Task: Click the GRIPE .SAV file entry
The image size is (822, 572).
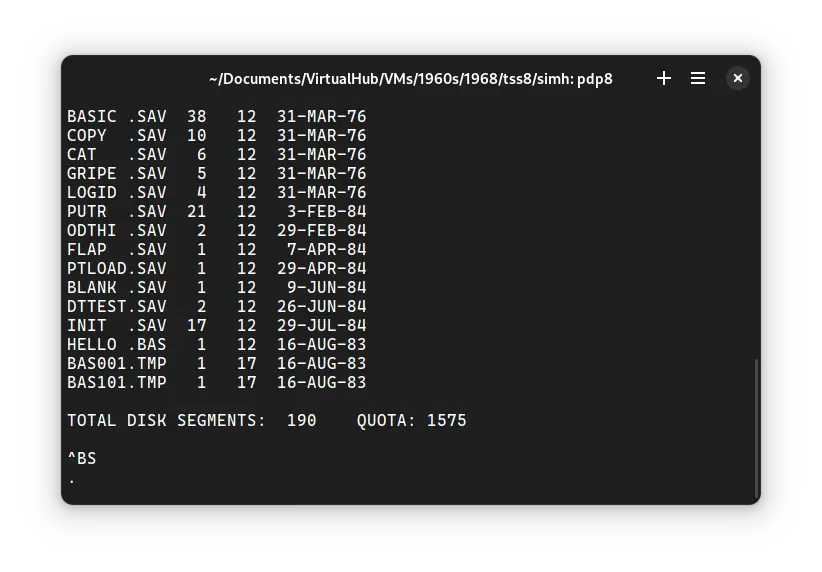Action: [117, 173]
